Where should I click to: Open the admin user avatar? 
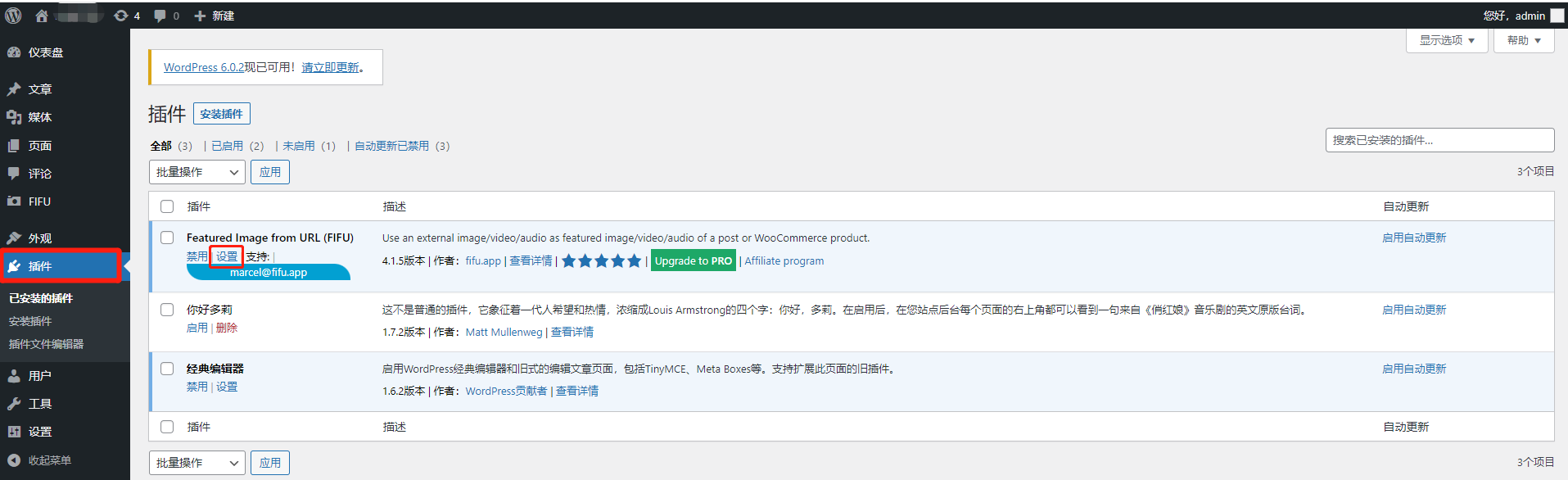coord(1557,16)
